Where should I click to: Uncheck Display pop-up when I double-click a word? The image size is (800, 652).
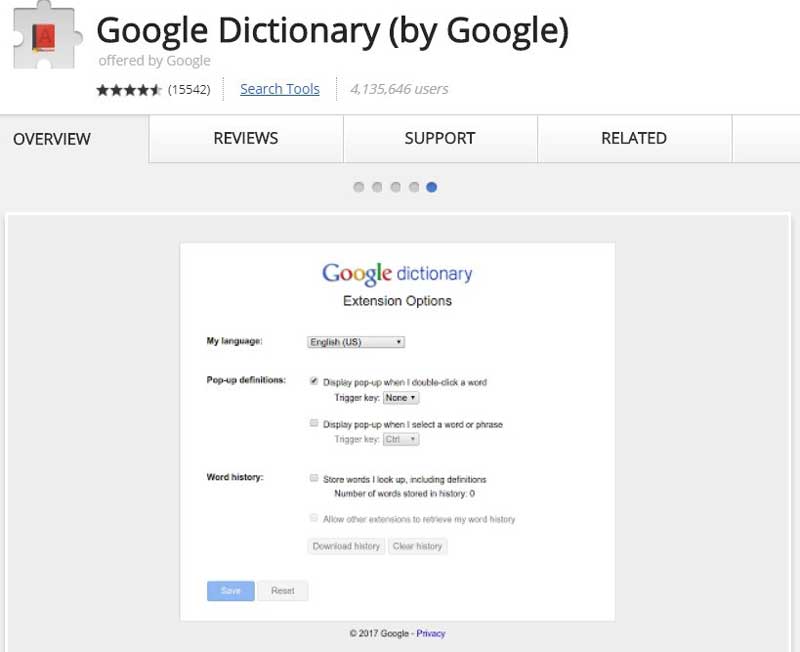coord(314,381)
